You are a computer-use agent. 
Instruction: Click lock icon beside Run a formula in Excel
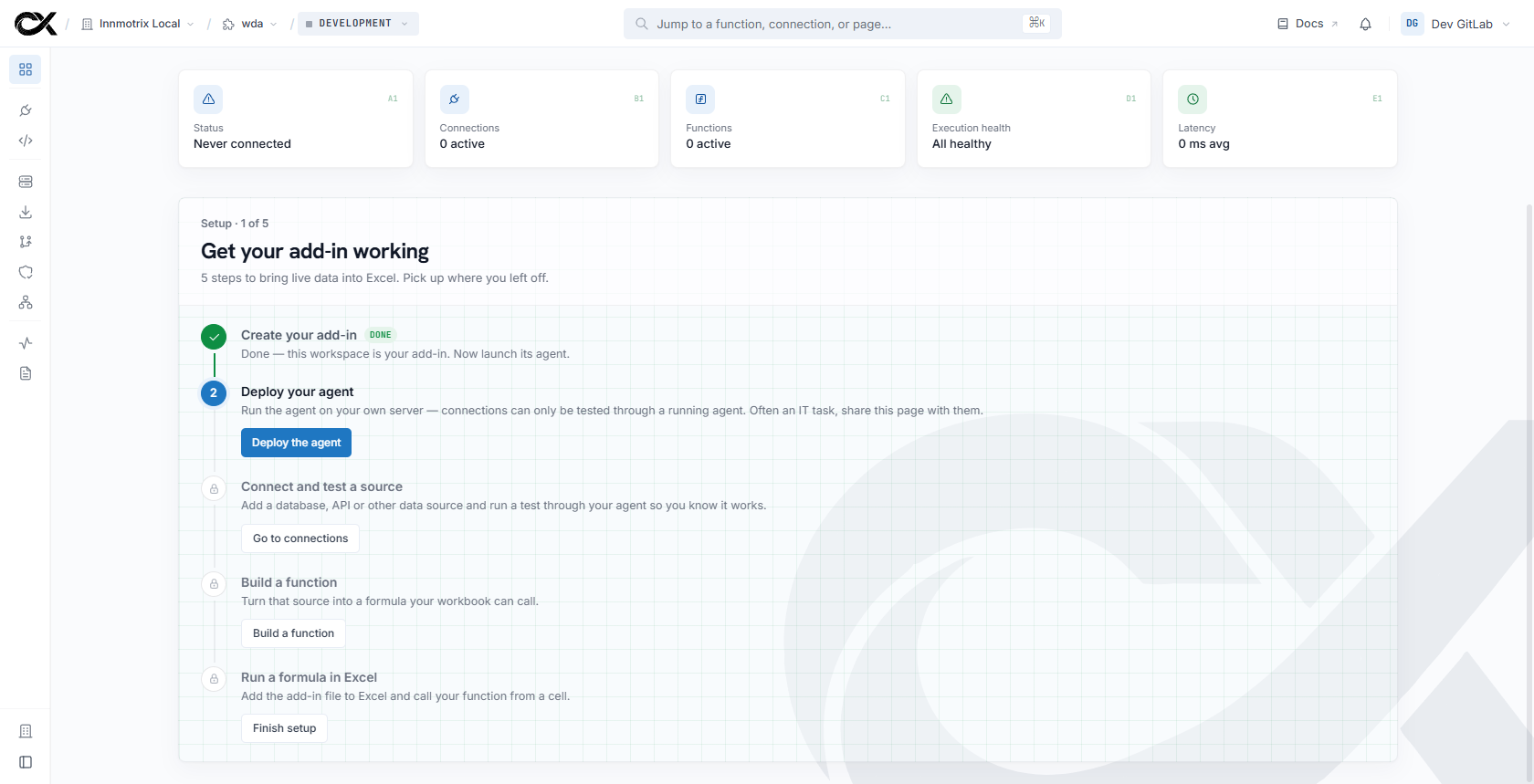[214, 679]
